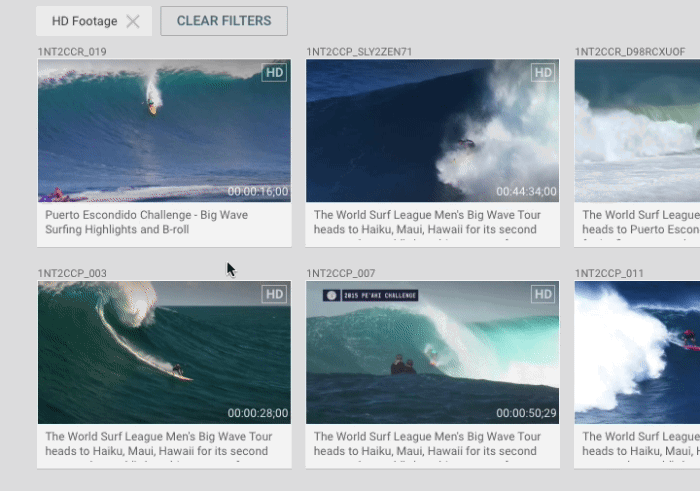This screenshot has height=491, width=700.
Task: Click the clip ID 1NT2CCR_019
Action: point(72,52)
